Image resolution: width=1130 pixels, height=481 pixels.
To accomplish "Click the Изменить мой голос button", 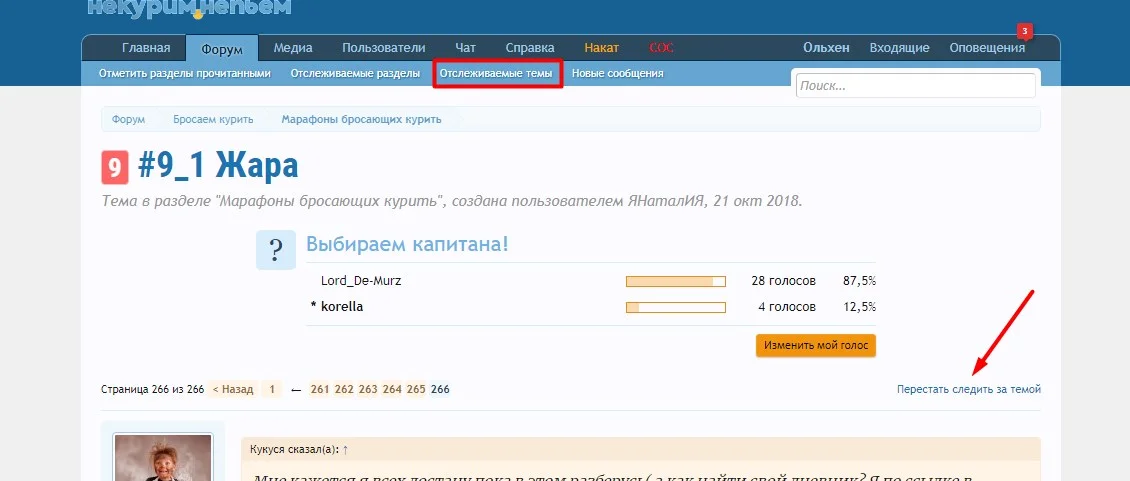I will pos(816,345).
